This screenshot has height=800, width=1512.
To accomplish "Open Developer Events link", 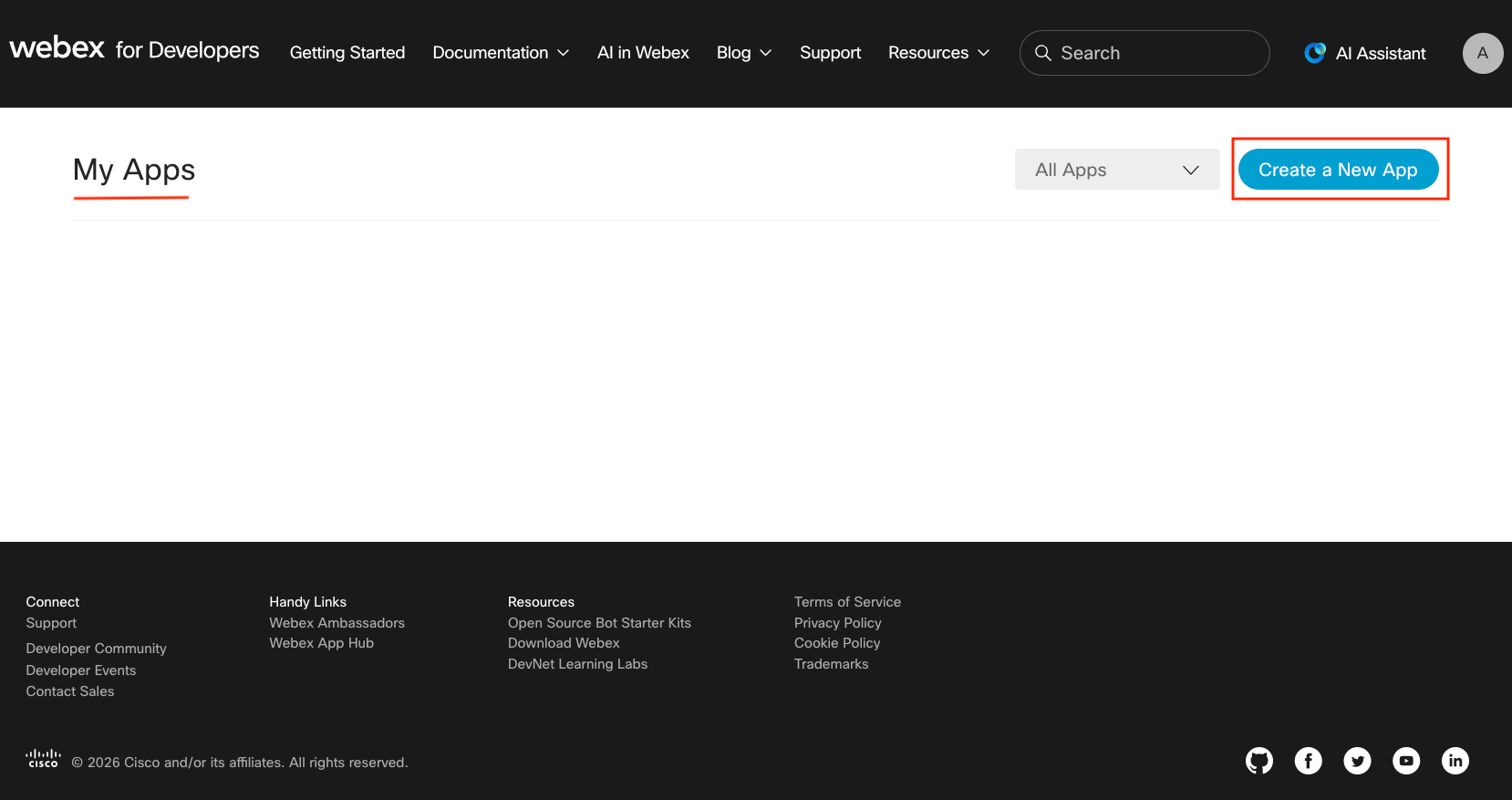I will click(81, 670).
